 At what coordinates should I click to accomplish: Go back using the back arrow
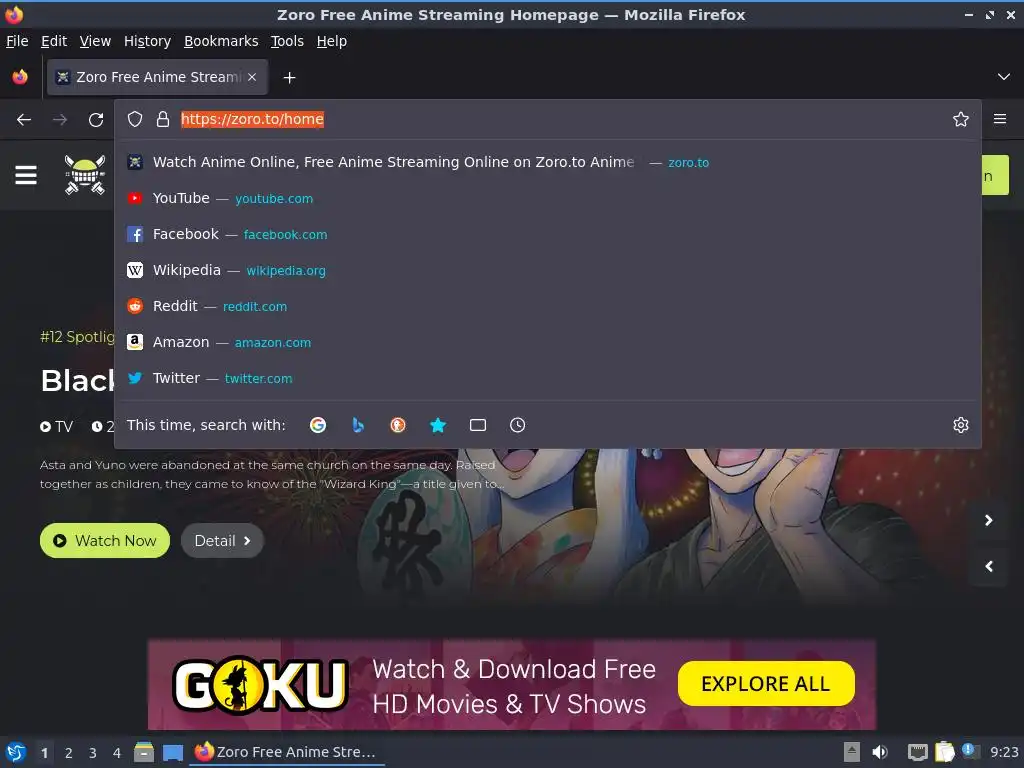tap(24, 120)
